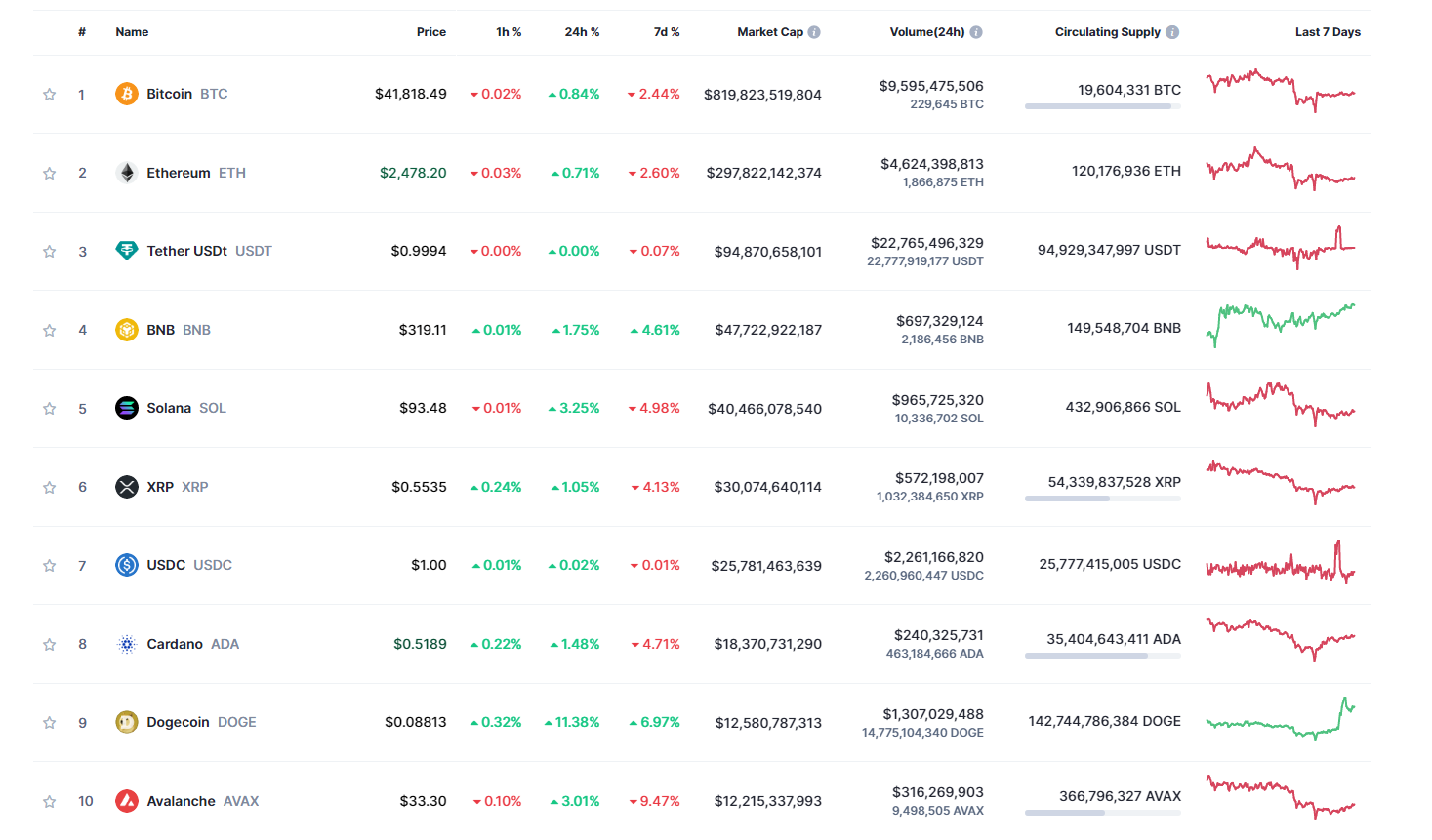The image size is (1432, 840).
Task: Favorite Cardano with its star
Action: click(x=49, y=645)
